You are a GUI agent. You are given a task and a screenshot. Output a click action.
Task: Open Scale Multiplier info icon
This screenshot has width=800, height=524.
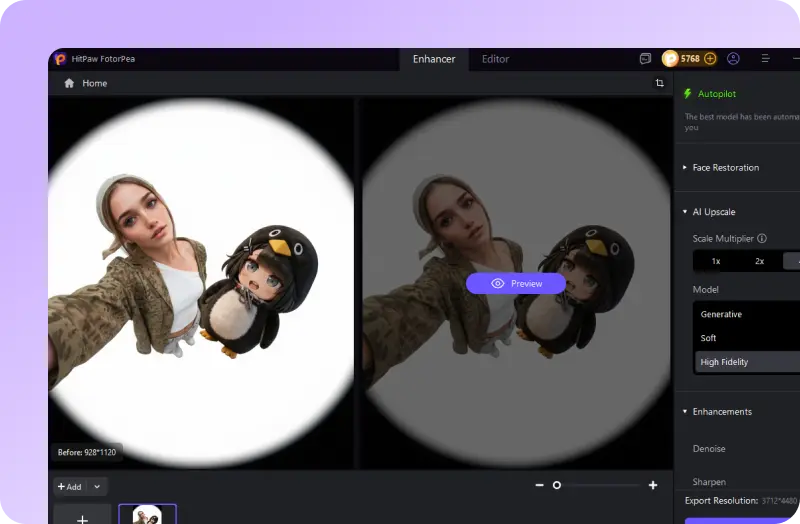coord(762,238)
